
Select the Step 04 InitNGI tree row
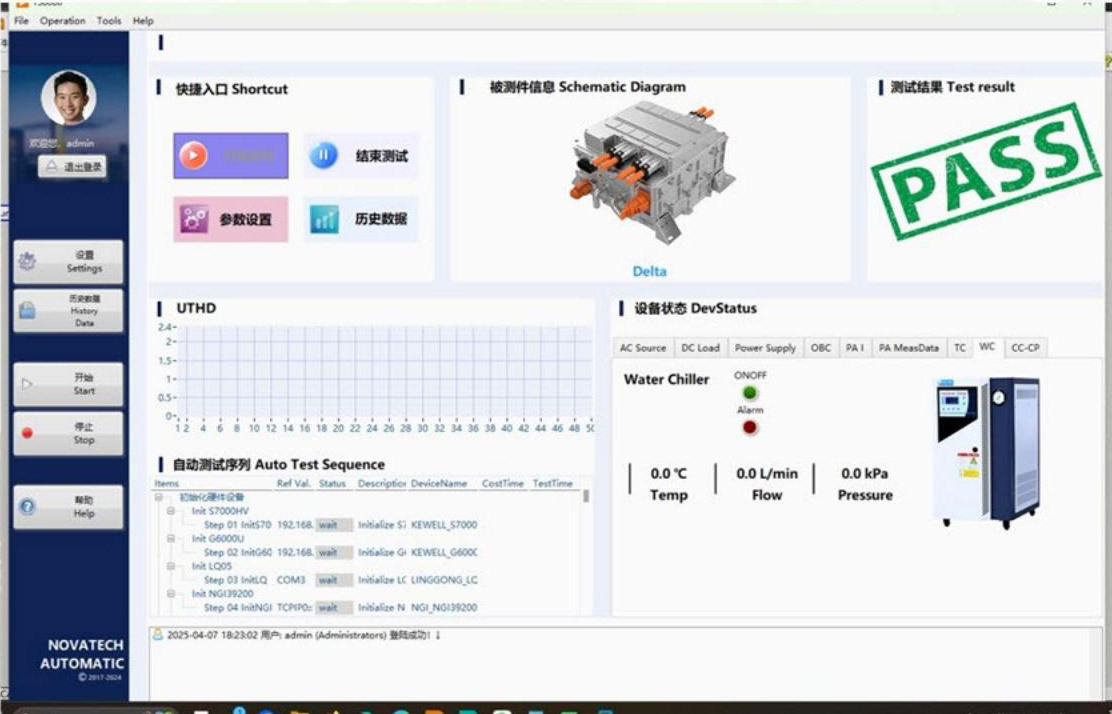[x=369, y=608]
